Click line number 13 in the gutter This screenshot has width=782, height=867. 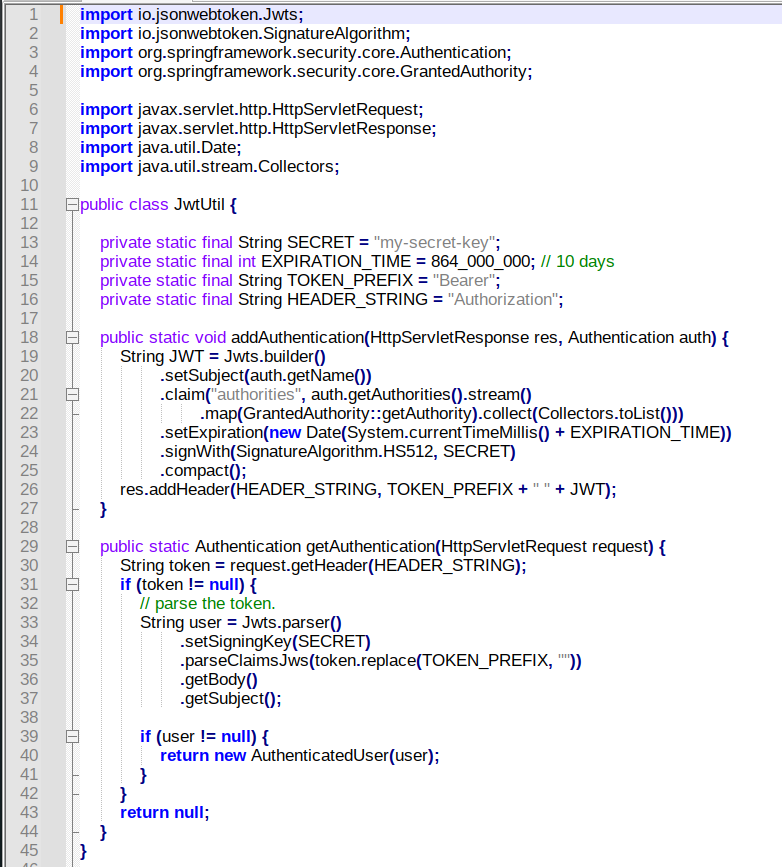tap(29, 242)
